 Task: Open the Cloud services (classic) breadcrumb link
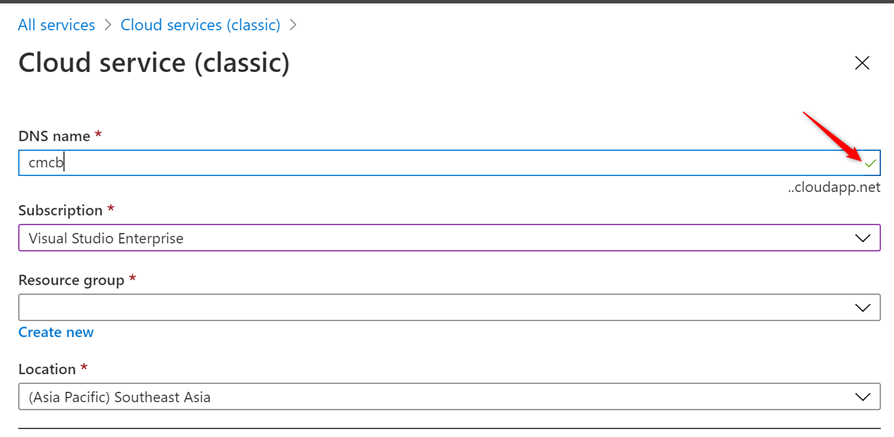(201, 25)
